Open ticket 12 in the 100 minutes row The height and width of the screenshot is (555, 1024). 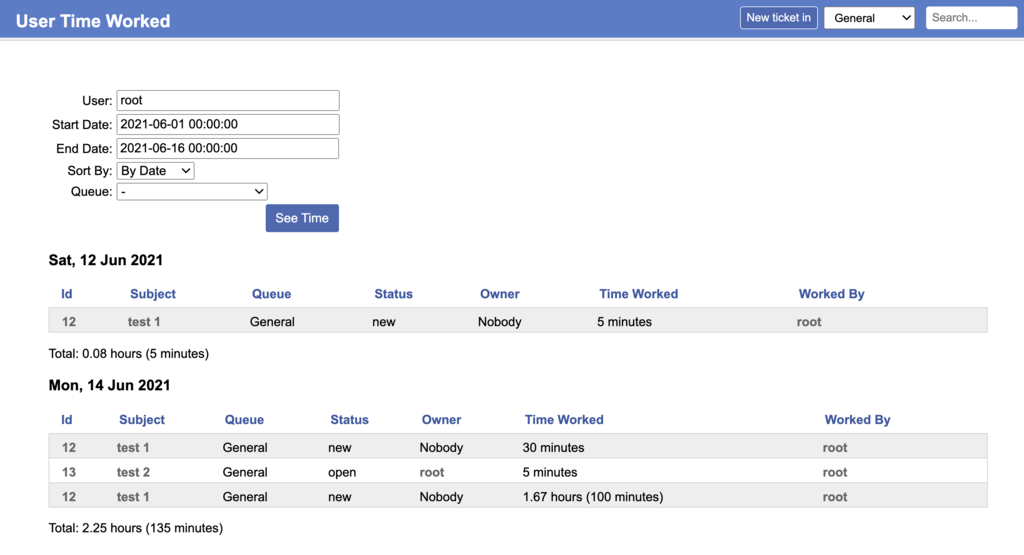point(69,497)
